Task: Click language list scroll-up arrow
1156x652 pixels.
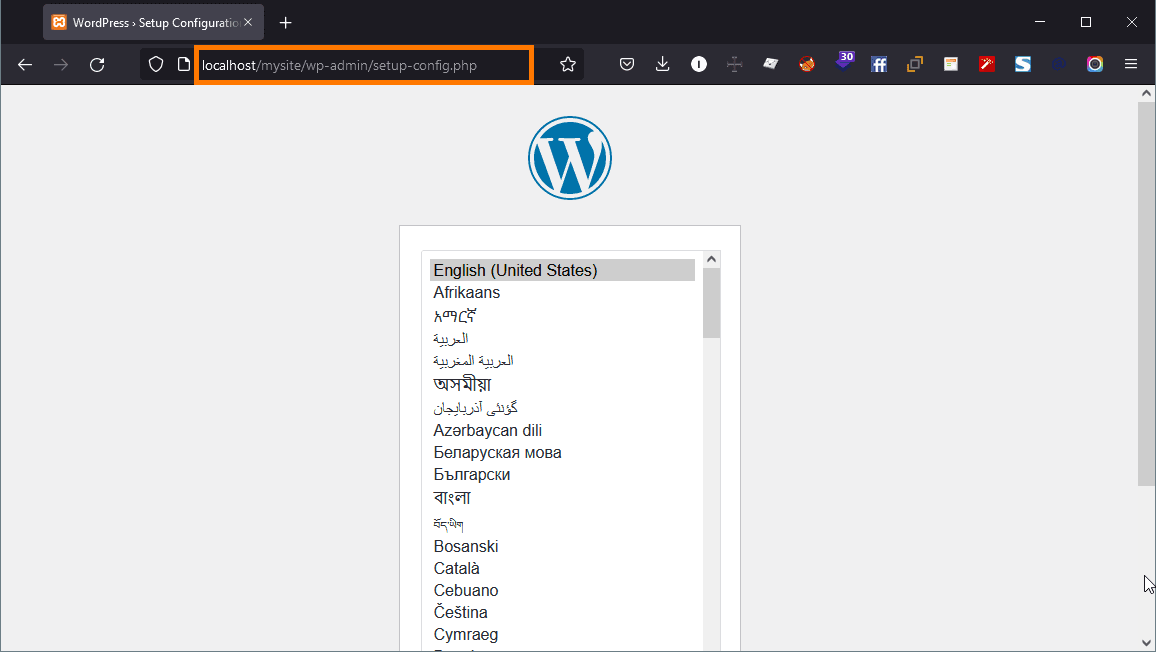Action: click(711, 259)
